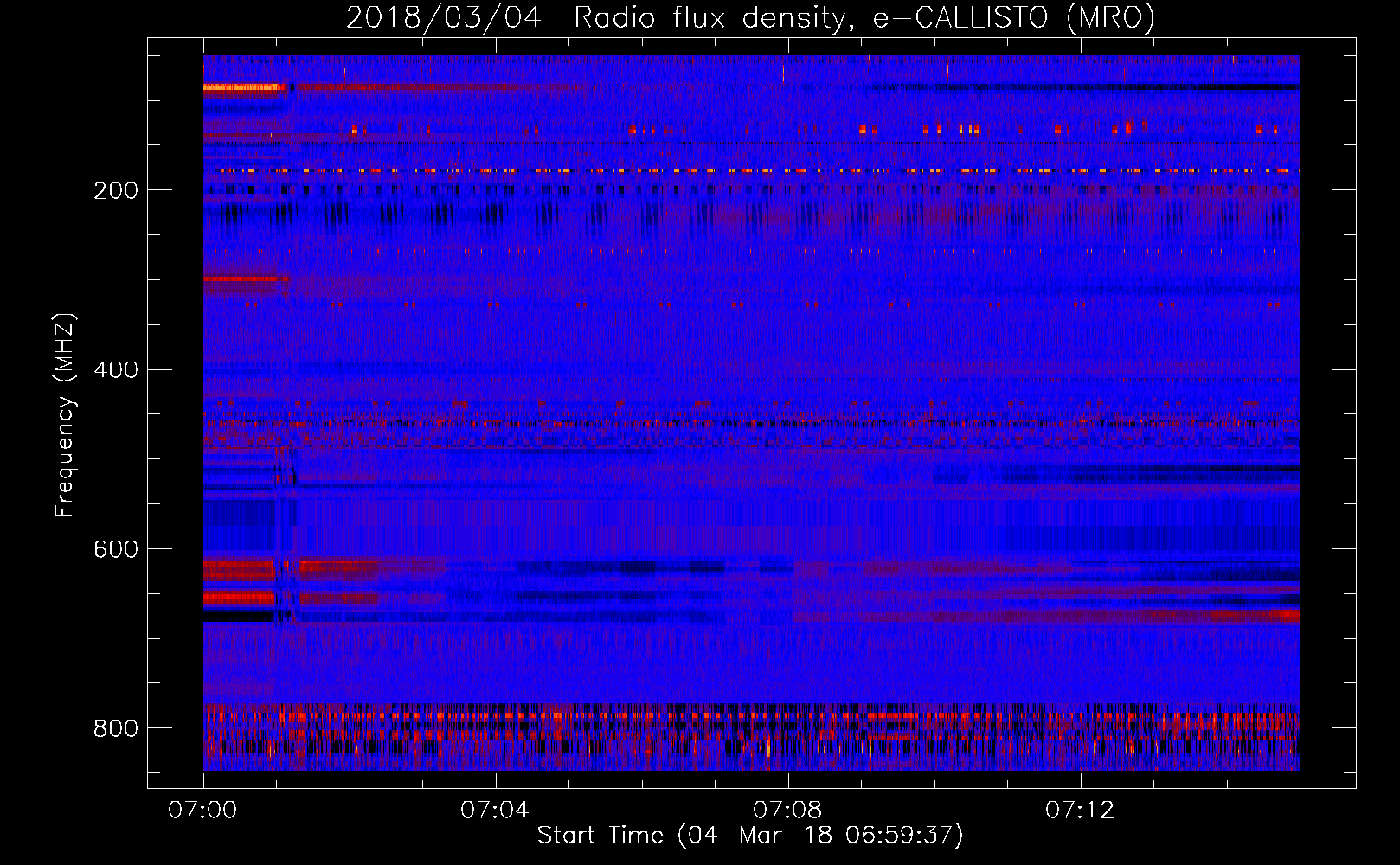Click the 200 frequency tick label
1400x865 pixels.
(116, 190)
